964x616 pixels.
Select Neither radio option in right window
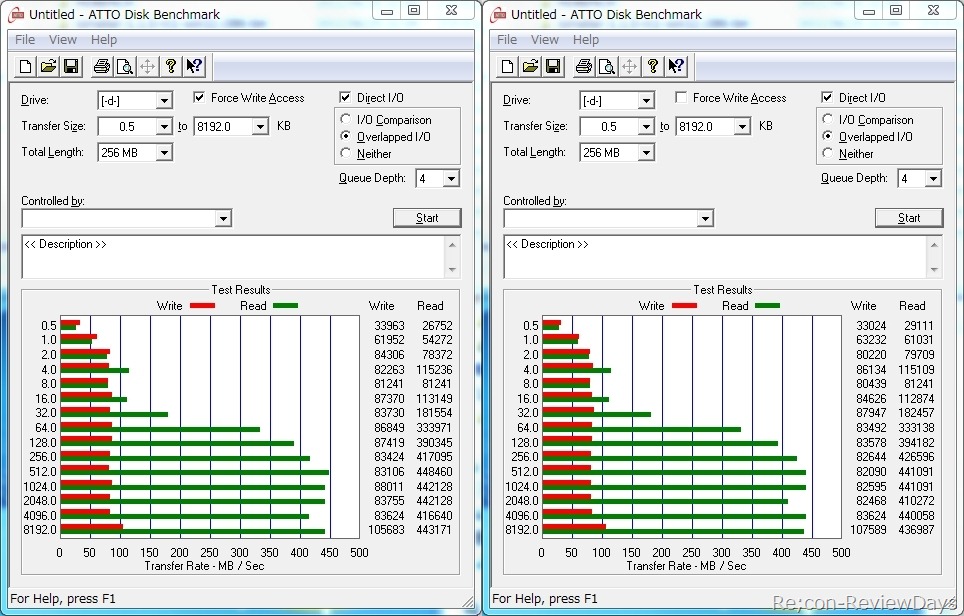coord(828,154)
